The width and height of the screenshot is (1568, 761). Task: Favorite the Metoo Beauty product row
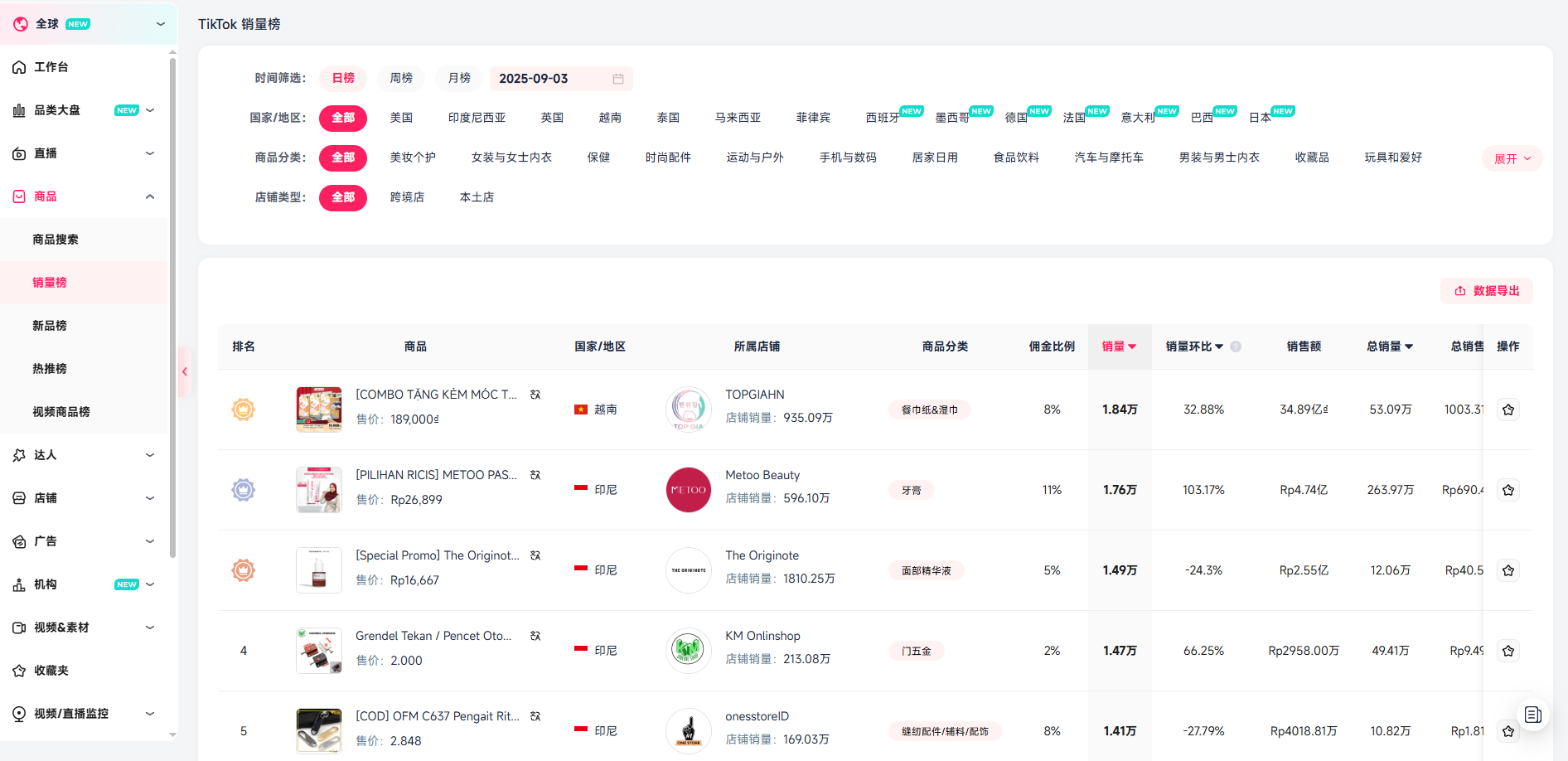pos(1508,490)
